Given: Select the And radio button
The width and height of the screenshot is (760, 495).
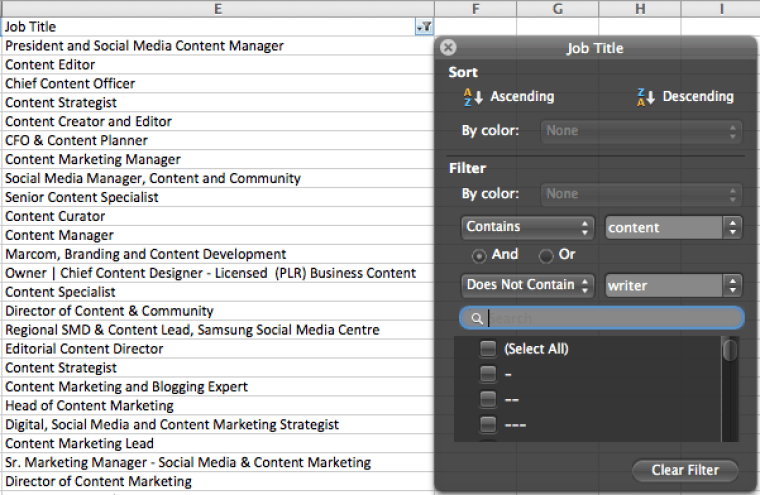Looking at the screenshot, I should (x=479, y=255).
